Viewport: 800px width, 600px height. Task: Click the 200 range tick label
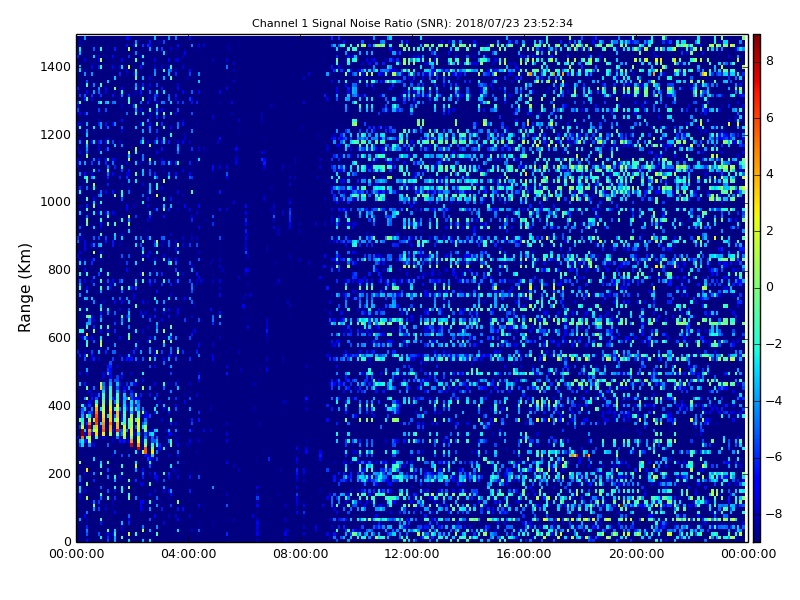59,473
